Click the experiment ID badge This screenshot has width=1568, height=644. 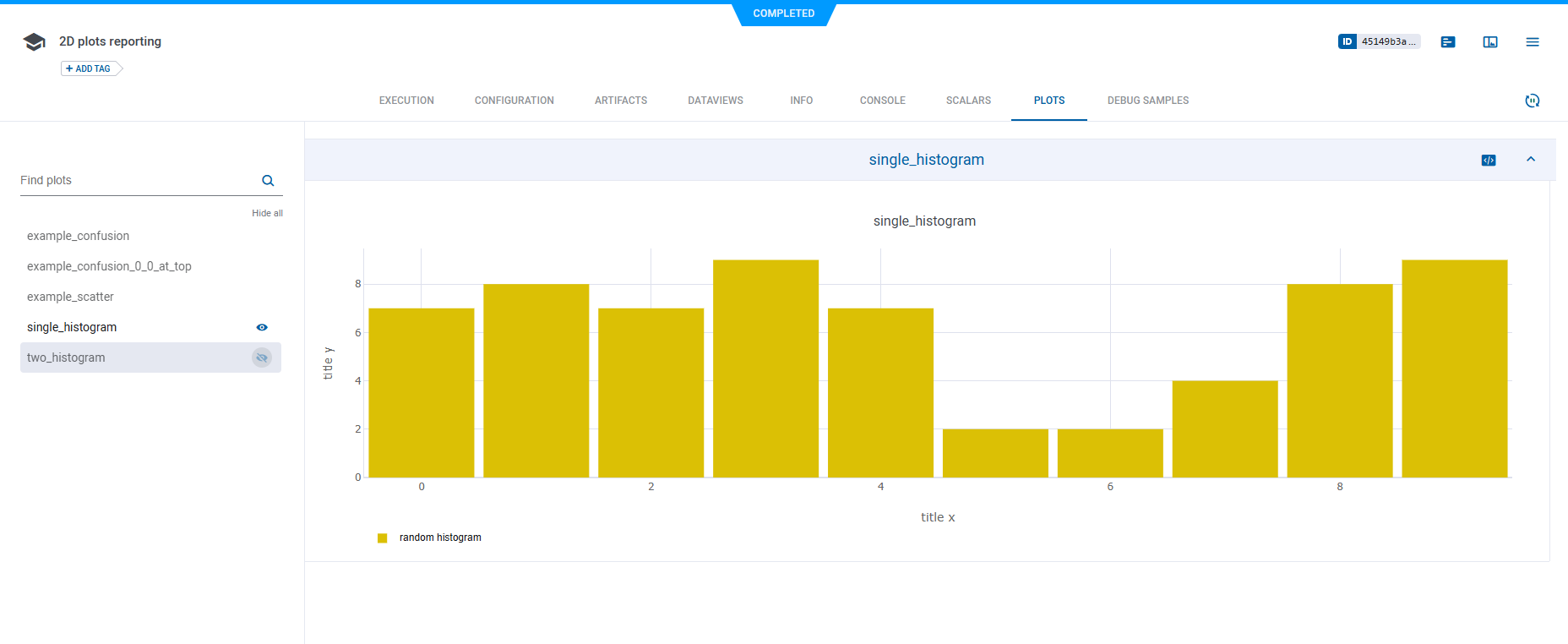tap(1379, 41)
